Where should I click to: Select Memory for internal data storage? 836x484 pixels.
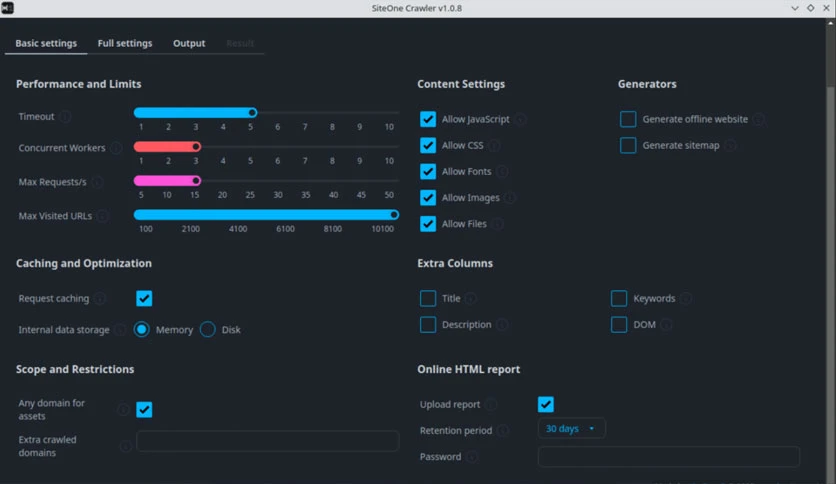(141, 329)
